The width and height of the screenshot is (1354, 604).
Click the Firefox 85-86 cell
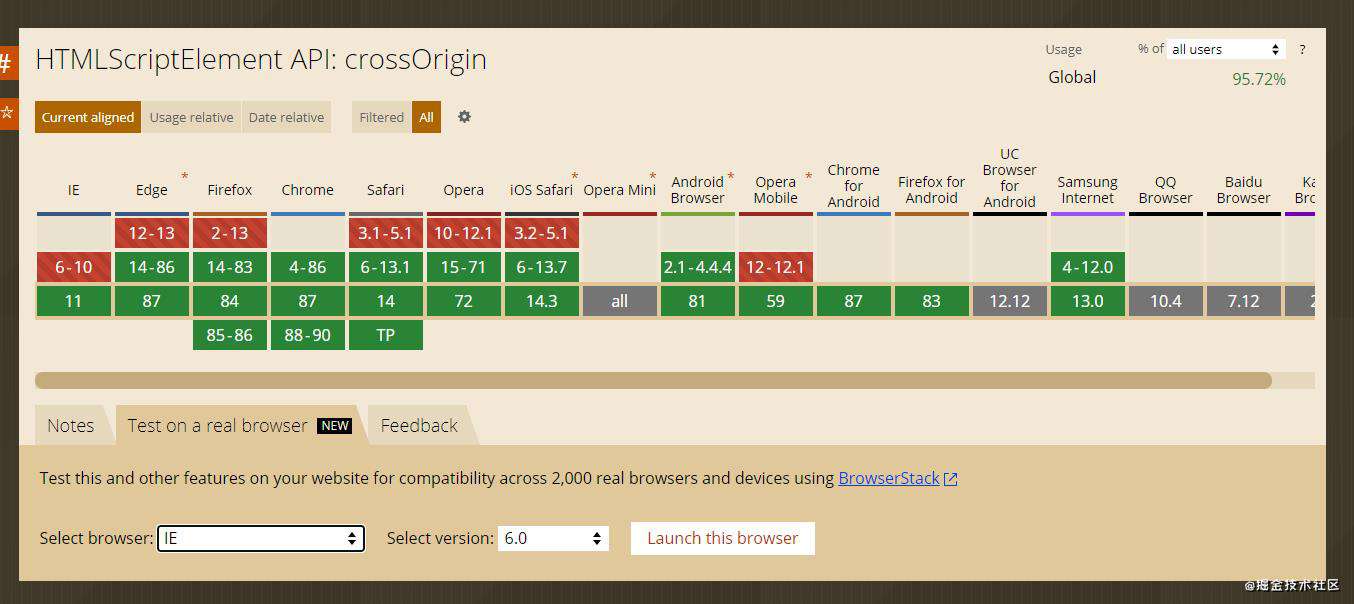point(230,335)
